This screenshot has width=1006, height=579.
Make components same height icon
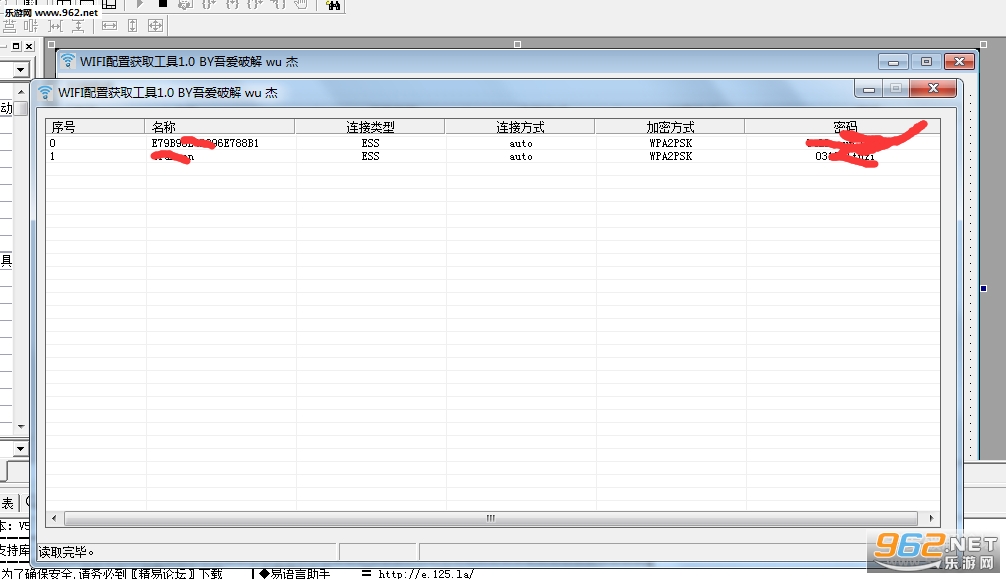tap(132, 26)
